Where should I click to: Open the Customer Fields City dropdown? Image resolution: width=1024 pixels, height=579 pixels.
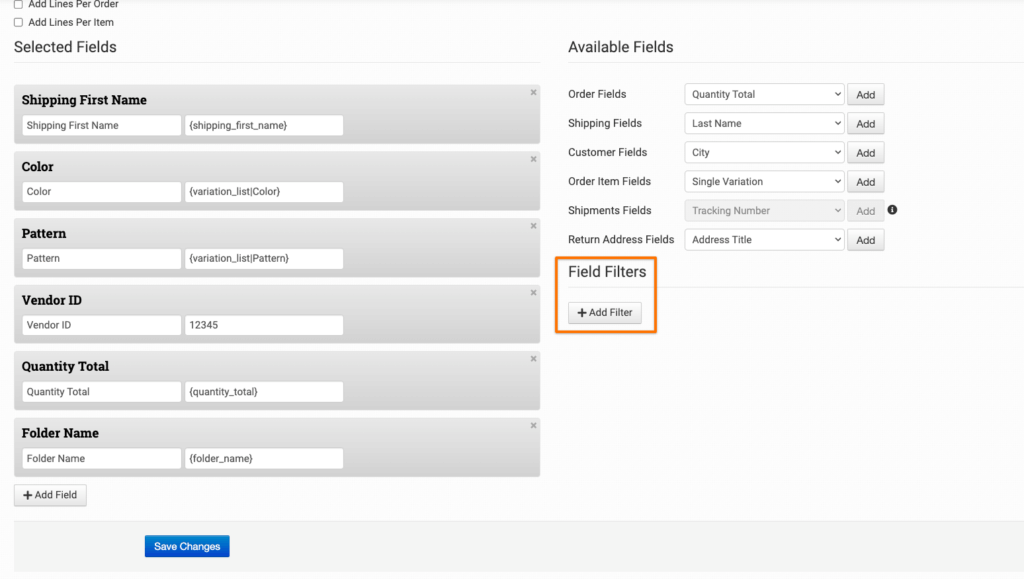[x=765, y=153]
